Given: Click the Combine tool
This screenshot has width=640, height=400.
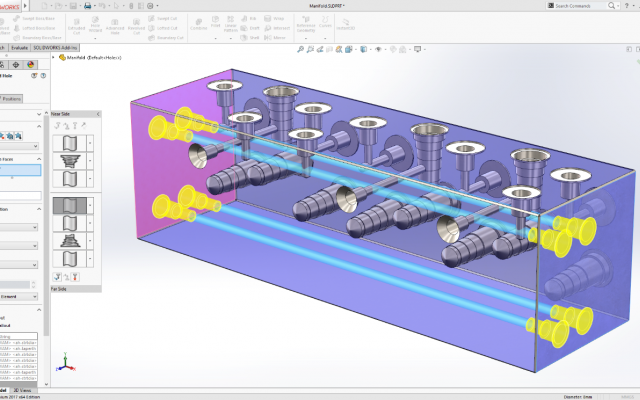Looking at the screenshot, I should click(x=198, y=24).
